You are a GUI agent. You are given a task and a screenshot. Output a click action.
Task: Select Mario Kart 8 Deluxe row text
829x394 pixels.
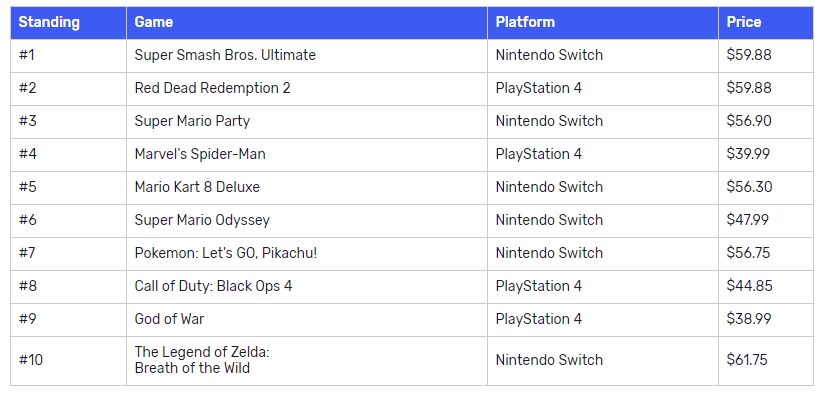click(197, 187)
